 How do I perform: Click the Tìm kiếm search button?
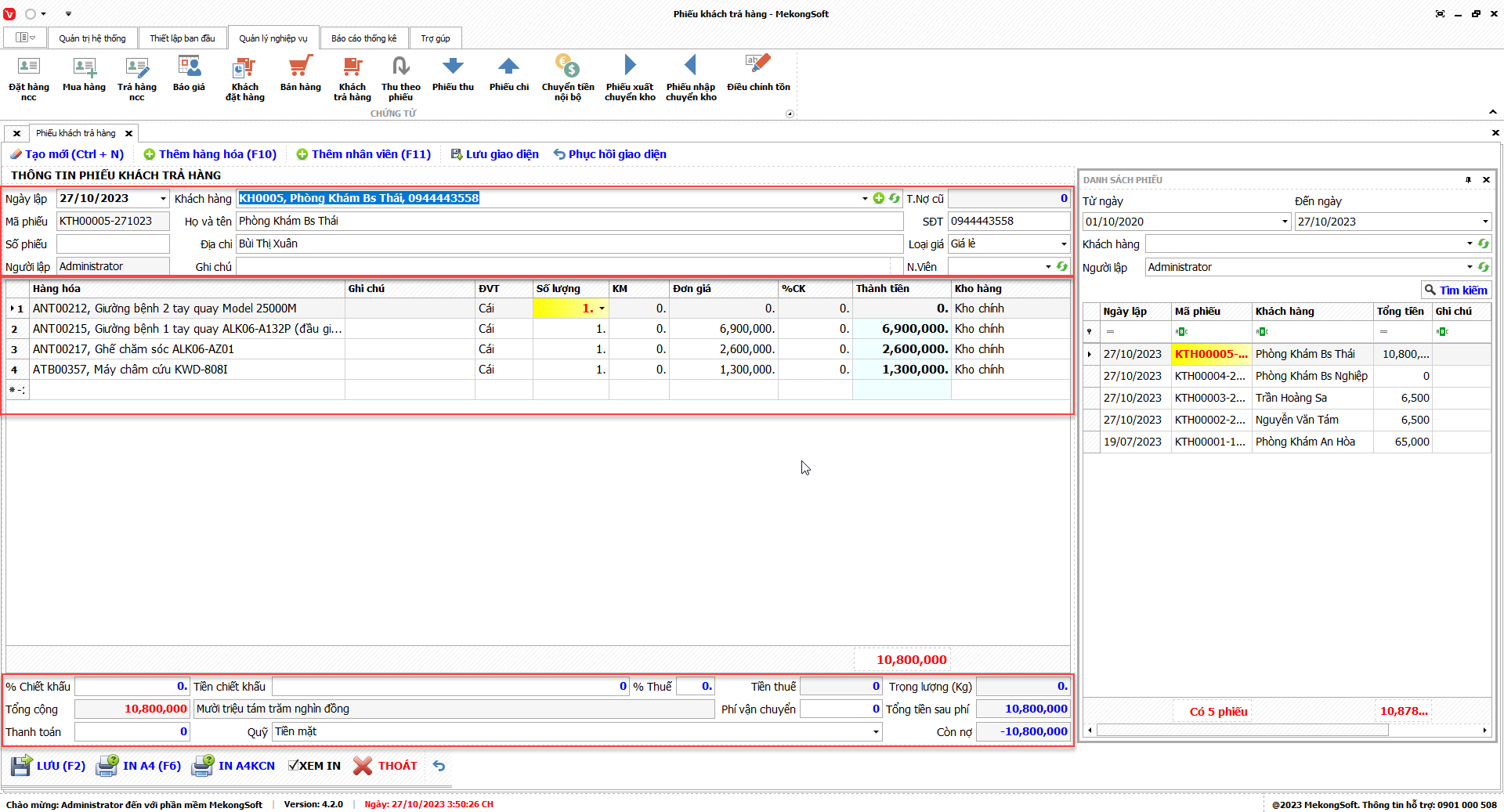click(x=1455, y=291)
